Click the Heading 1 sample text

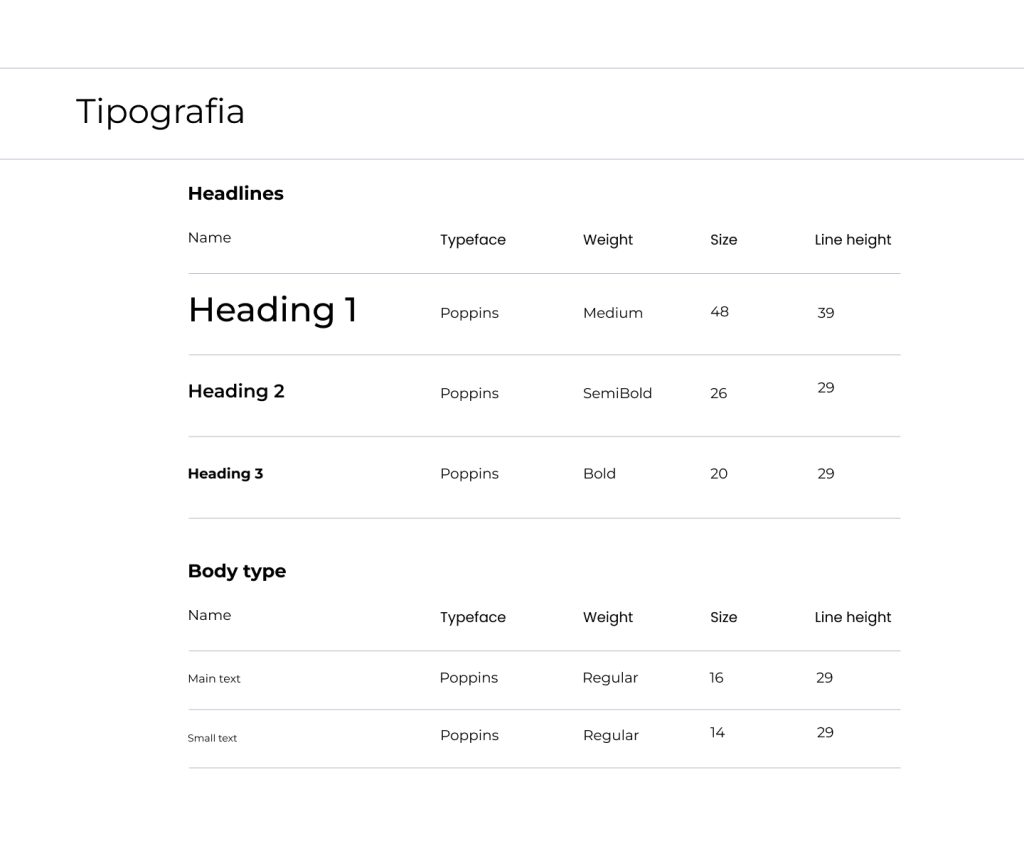(272, 310)
